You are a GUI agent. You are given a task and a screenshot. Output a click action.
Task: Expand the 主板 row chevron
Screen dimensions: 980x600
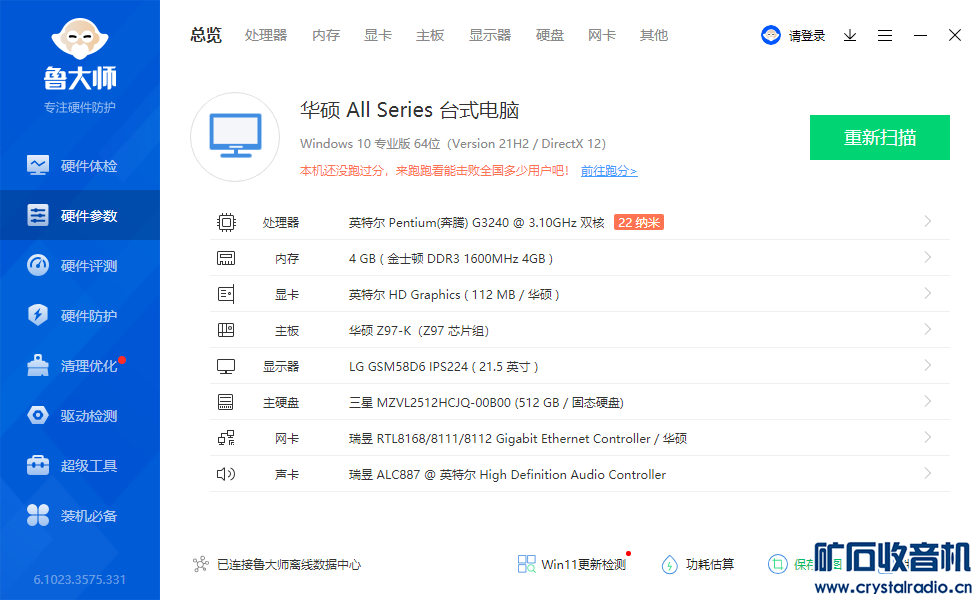click(x=928, y=329)
